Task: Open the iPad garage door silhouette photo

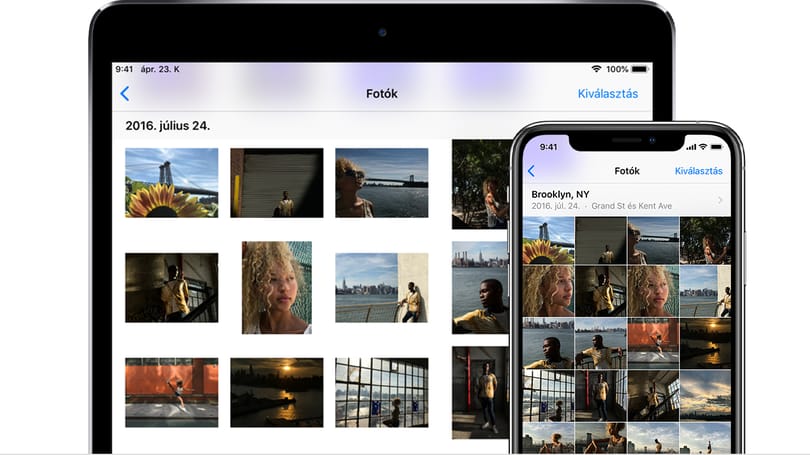Action: coord(277,183)
